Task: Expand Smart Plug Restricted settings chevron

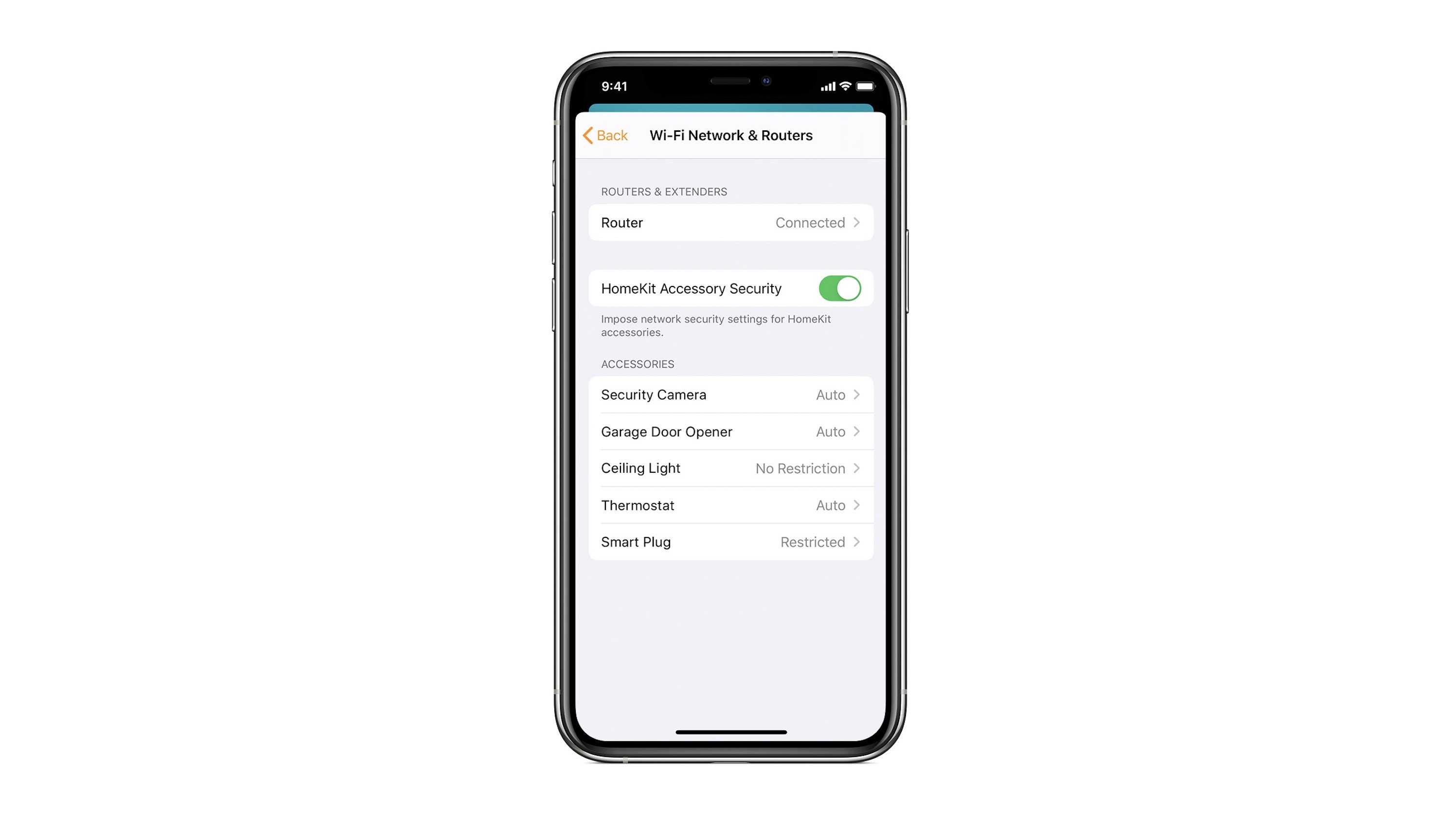Action: 858,542
